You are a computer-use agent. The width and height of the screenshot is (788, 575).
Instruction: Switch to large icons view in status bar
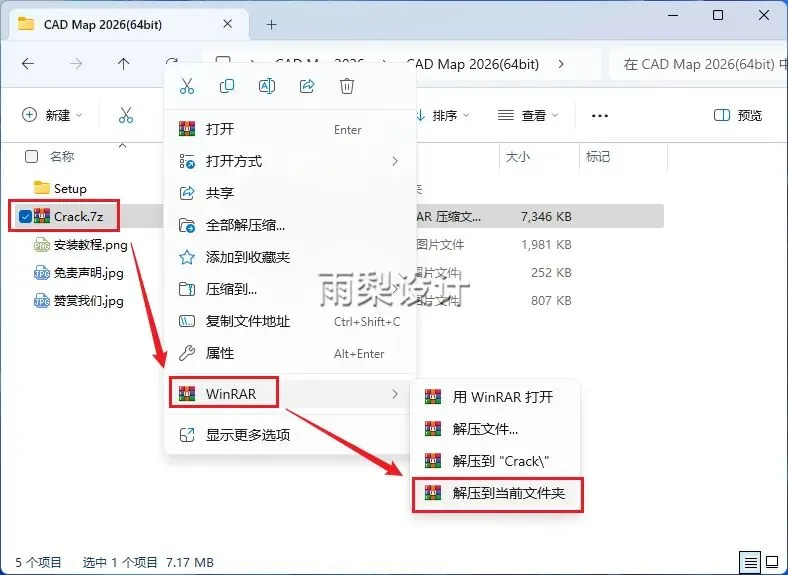click(772, 561)
